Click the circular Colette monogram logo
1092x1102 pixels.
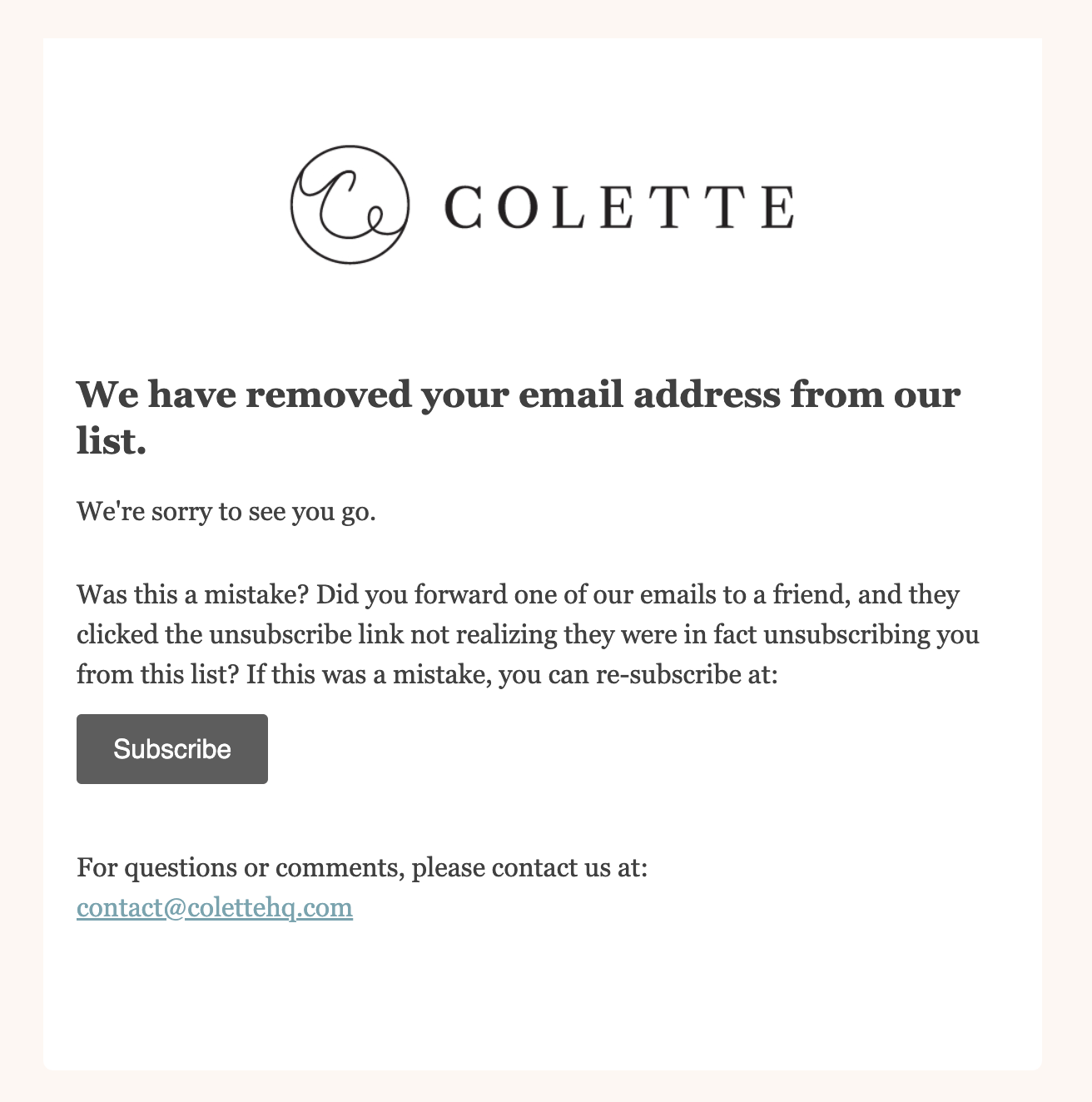coord(350,205)
